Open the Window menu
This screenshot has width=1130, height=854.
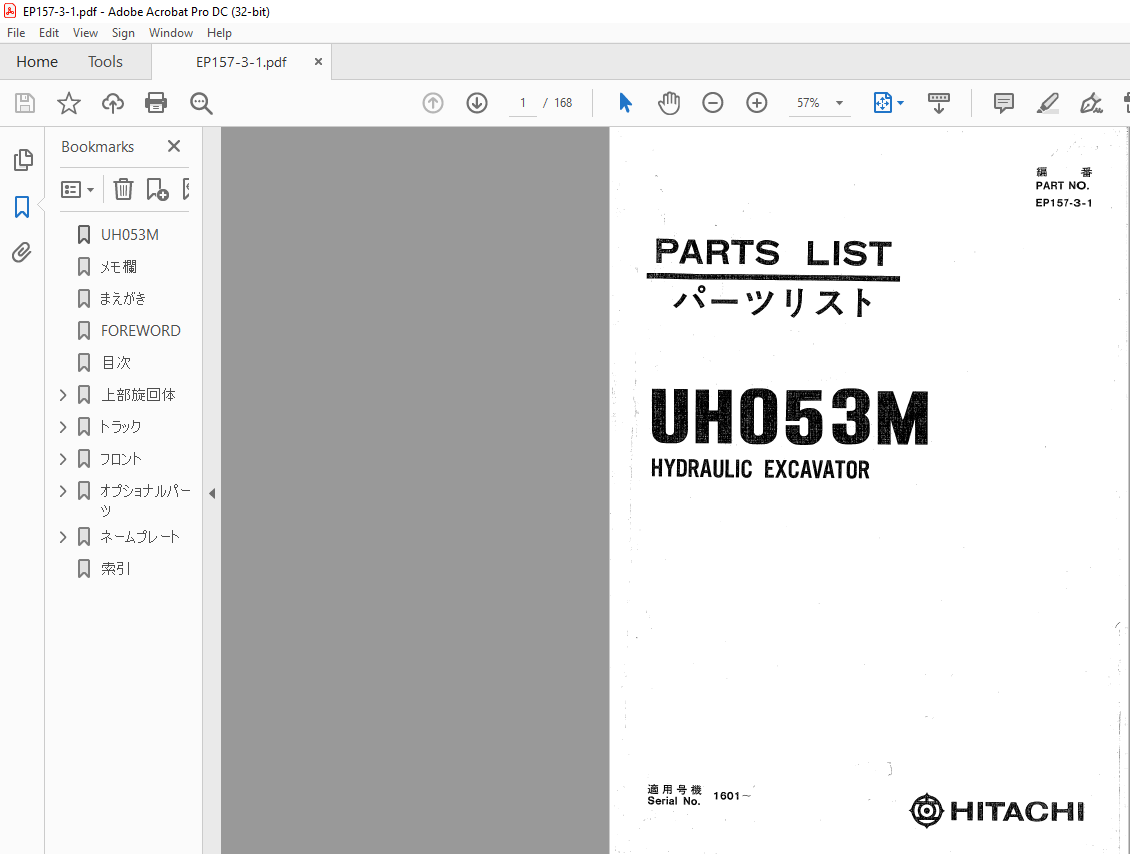coord(171,33)
